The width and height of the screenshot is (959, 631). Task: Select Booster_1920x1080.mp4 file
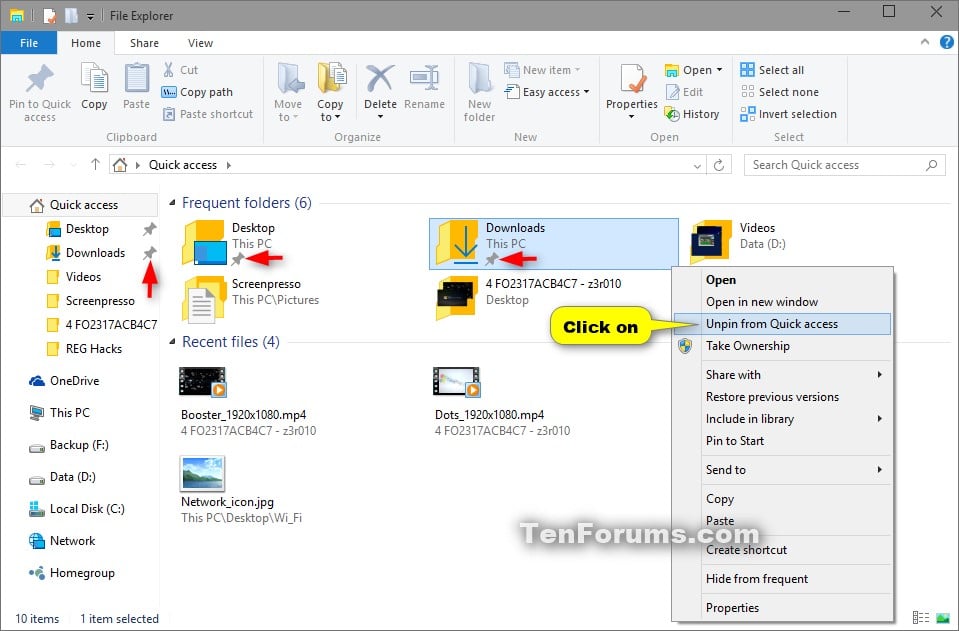(248, 402)
